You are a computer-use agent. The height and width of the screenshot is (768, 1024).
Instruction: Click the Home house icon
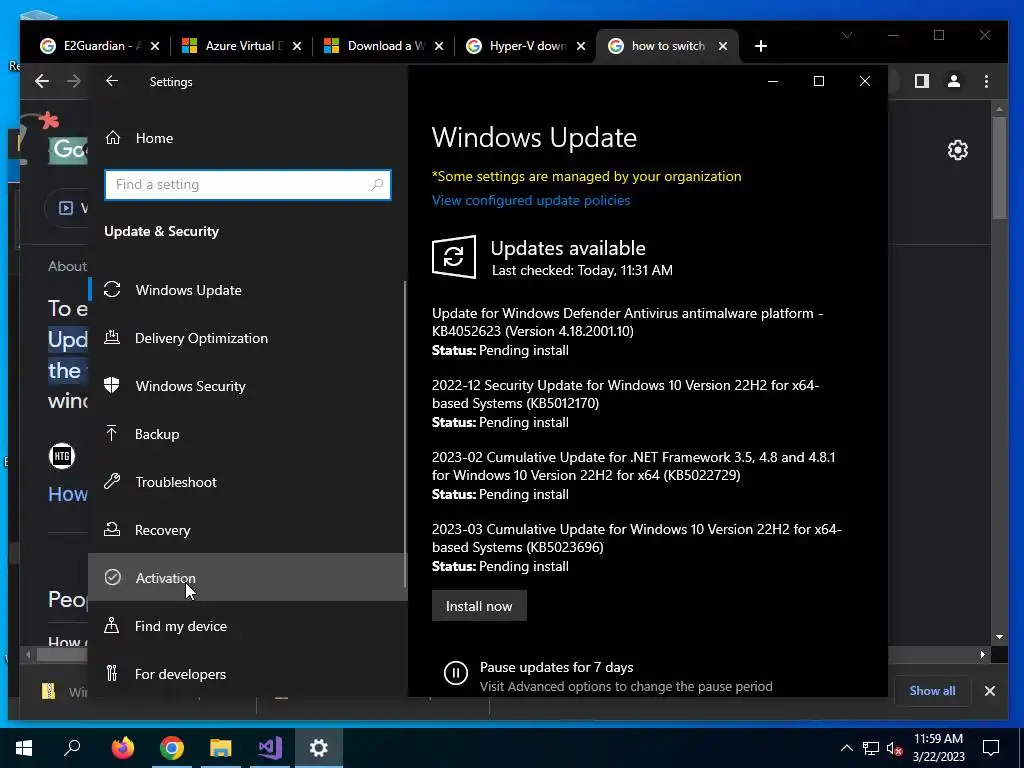113,137
